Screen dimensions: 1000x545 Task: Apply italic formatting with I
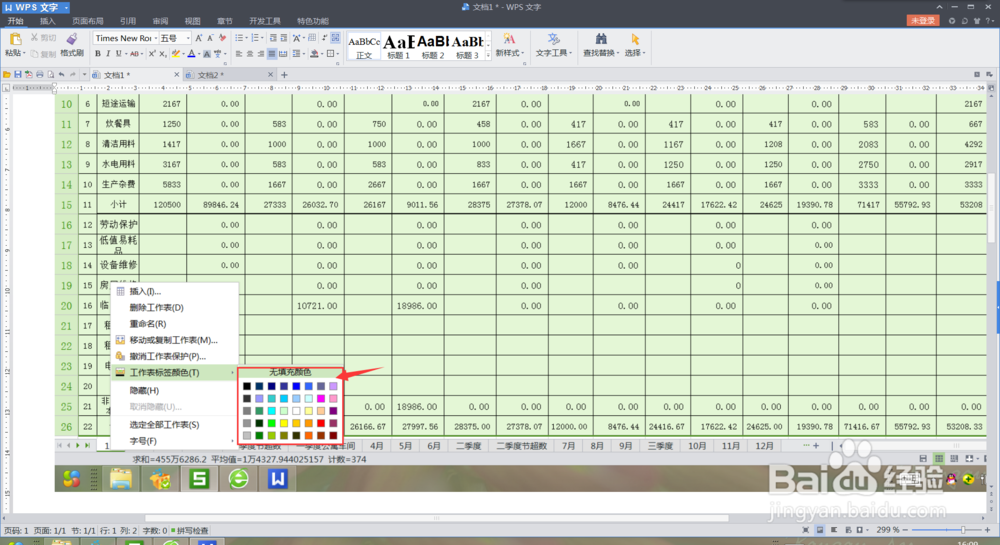point(108,54)
